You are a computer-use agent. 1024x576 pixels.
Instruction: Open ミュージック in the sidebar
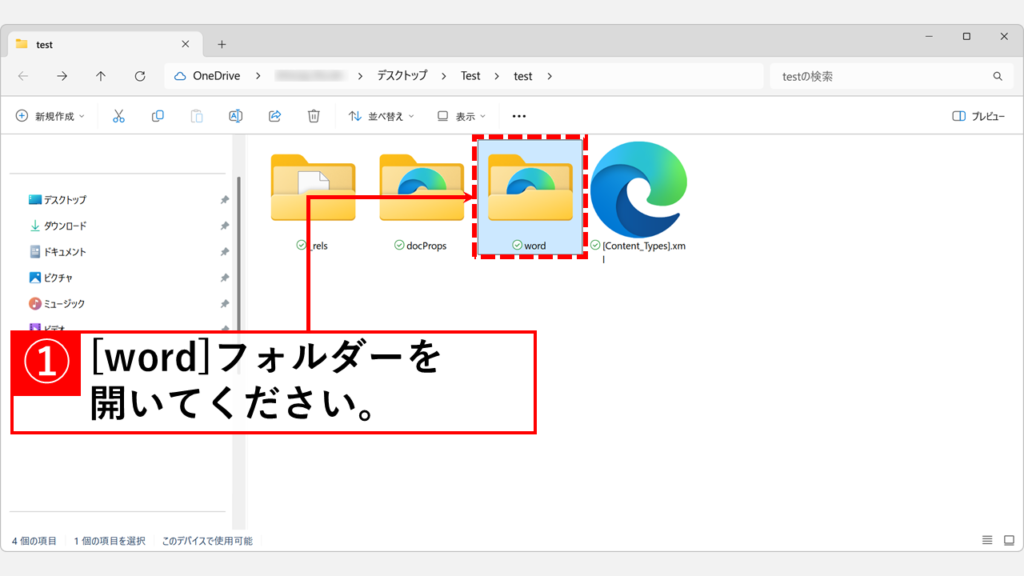[57, 304]
